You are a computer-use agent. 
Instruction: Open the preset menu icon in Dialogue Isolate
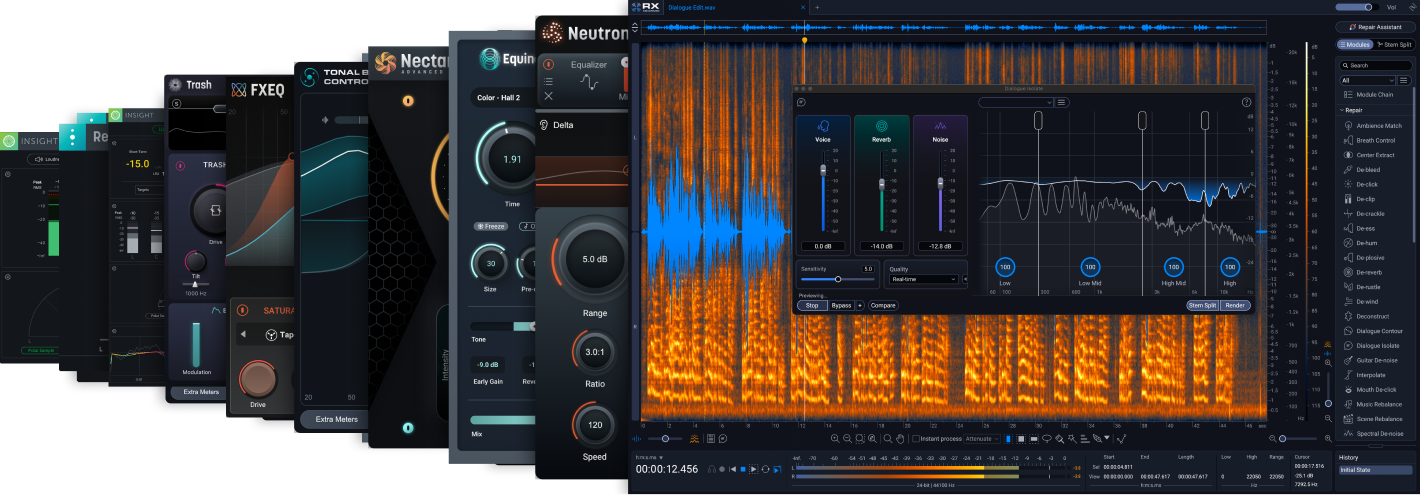tap(1061, 102)
